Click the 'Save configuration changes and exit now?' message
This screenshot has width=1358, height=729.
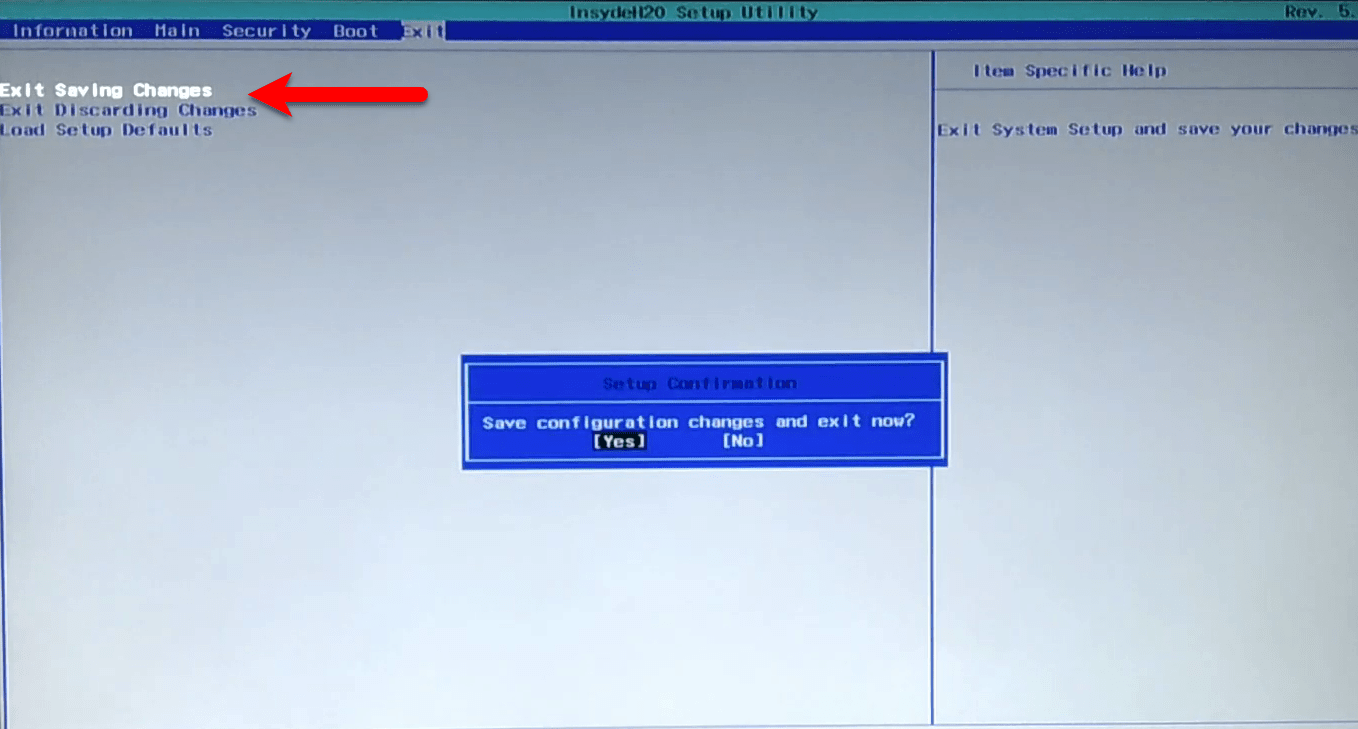pyautogui.click(x=698, y=422)
